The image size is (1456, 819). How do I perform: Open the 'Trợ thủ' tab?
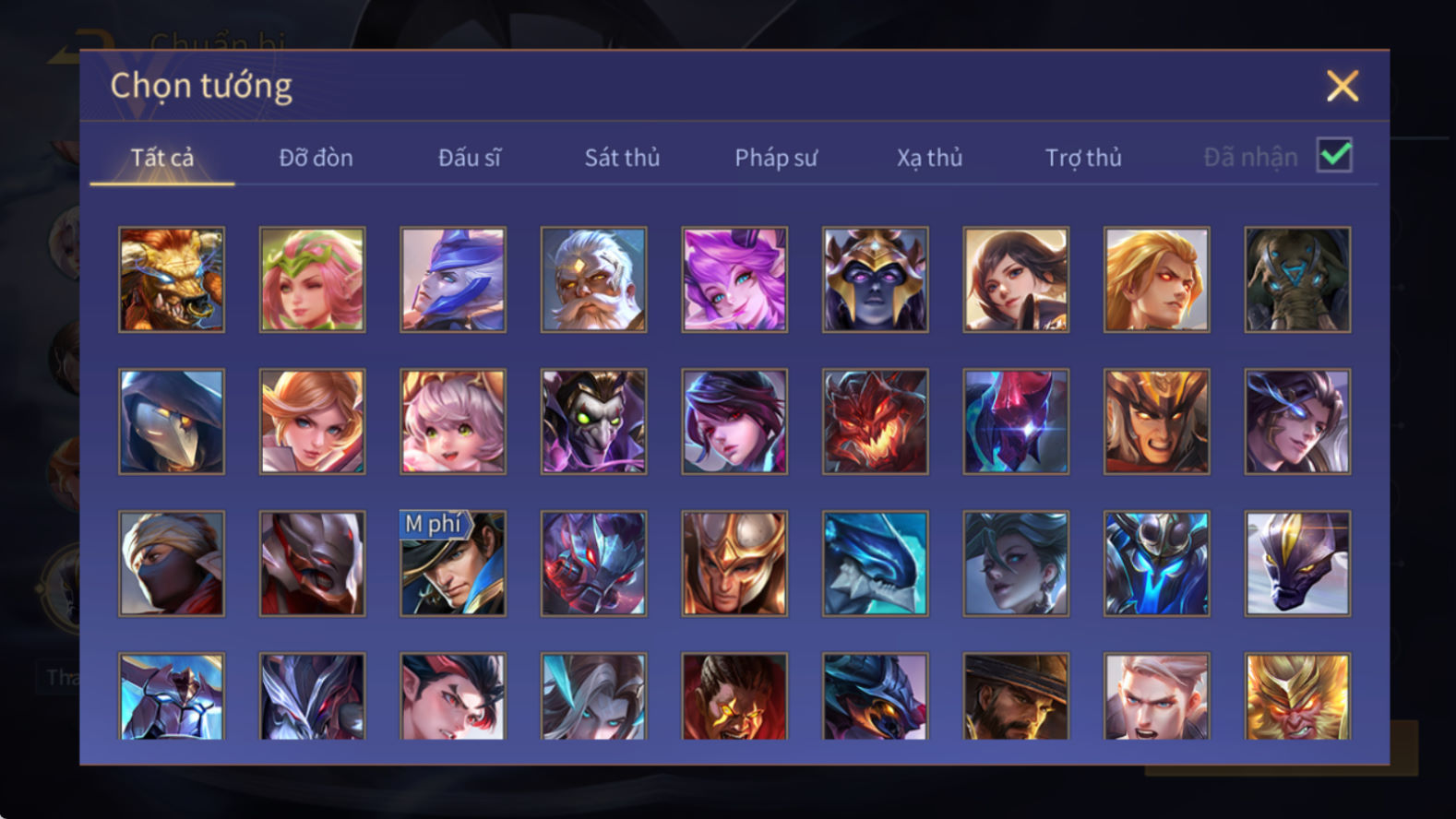(1083, 158)
